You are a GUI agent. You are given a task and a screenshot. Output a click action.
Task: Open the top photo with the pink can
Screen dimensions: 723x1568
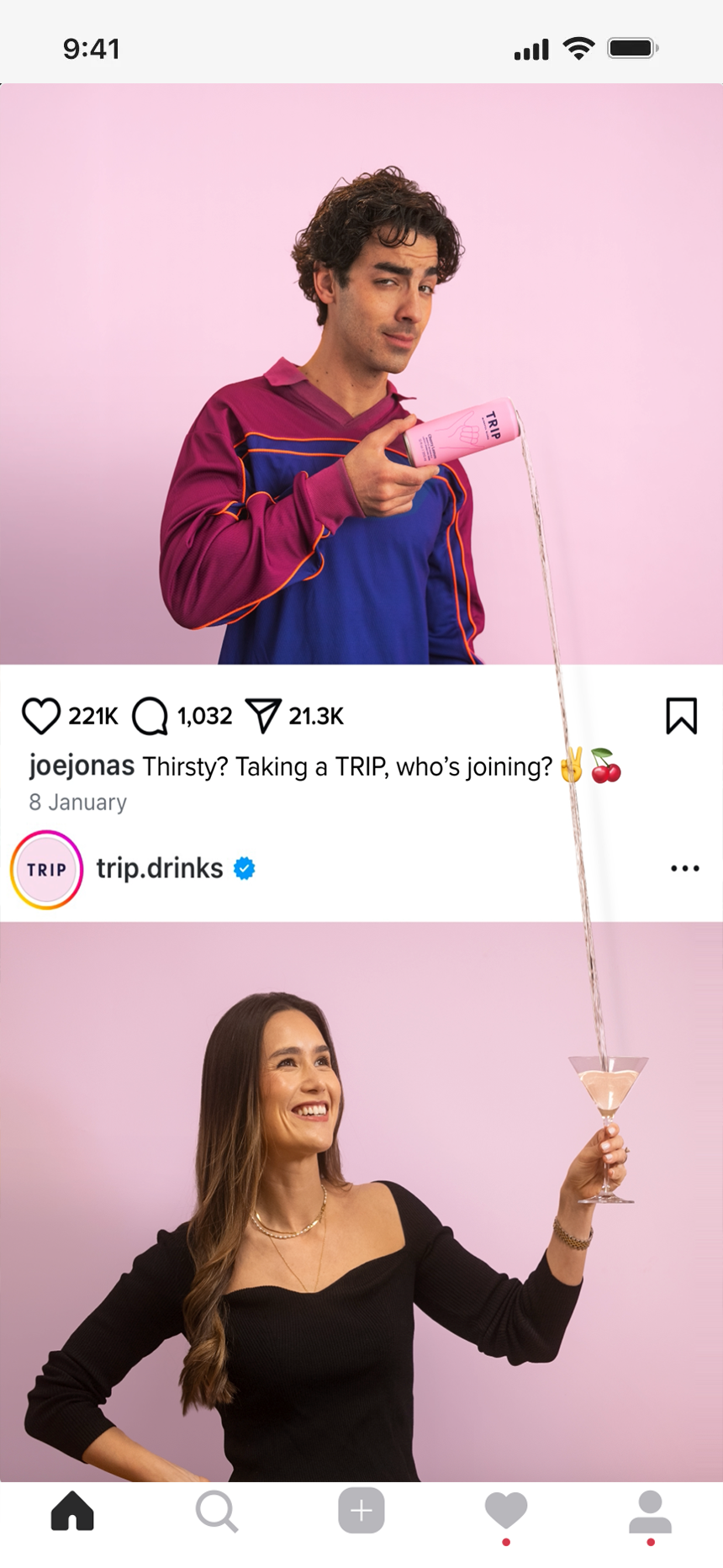(x=361, y=374)
